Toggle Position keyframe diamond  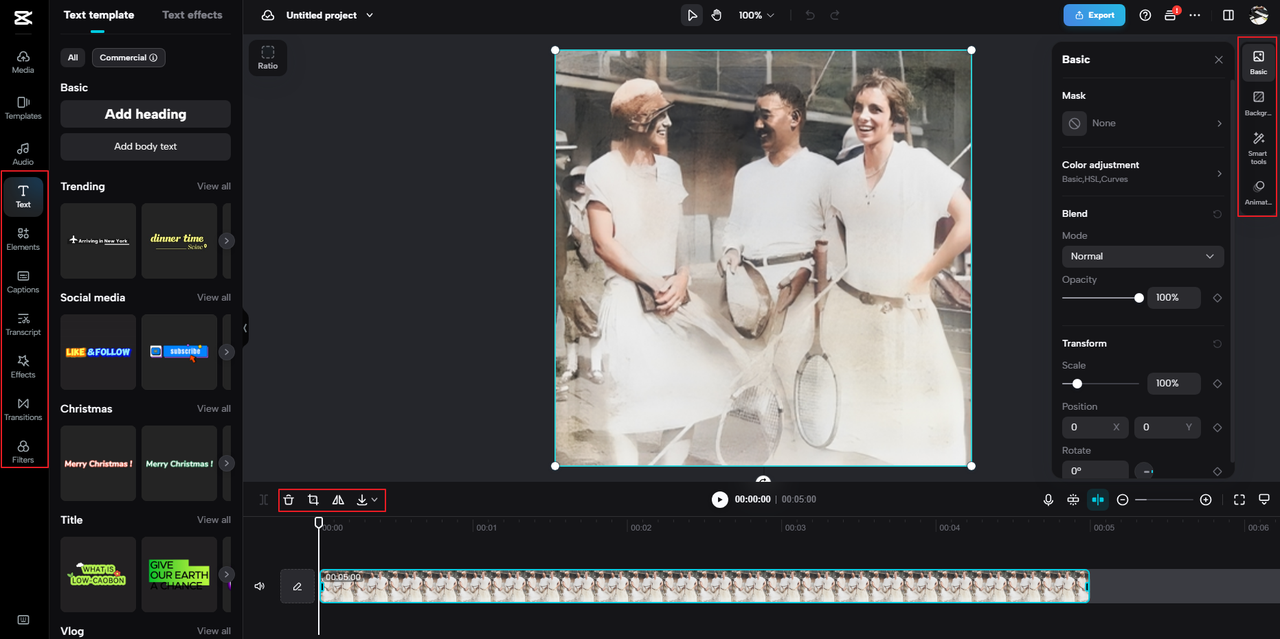(1217, 427)
